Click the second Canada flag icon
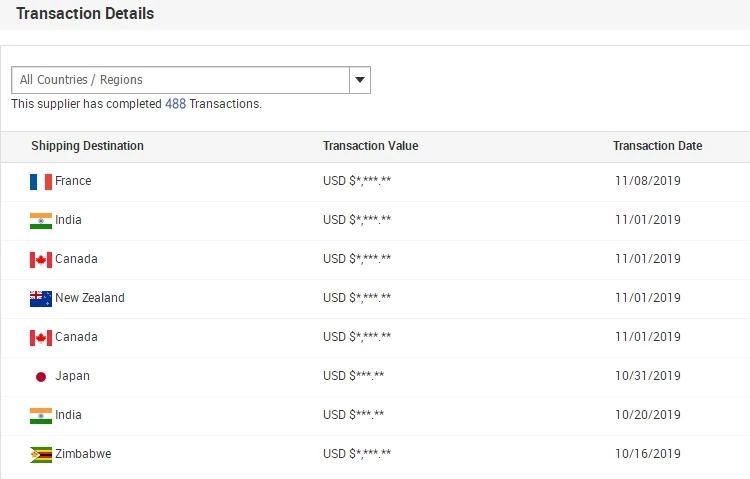 click(41, 338)
